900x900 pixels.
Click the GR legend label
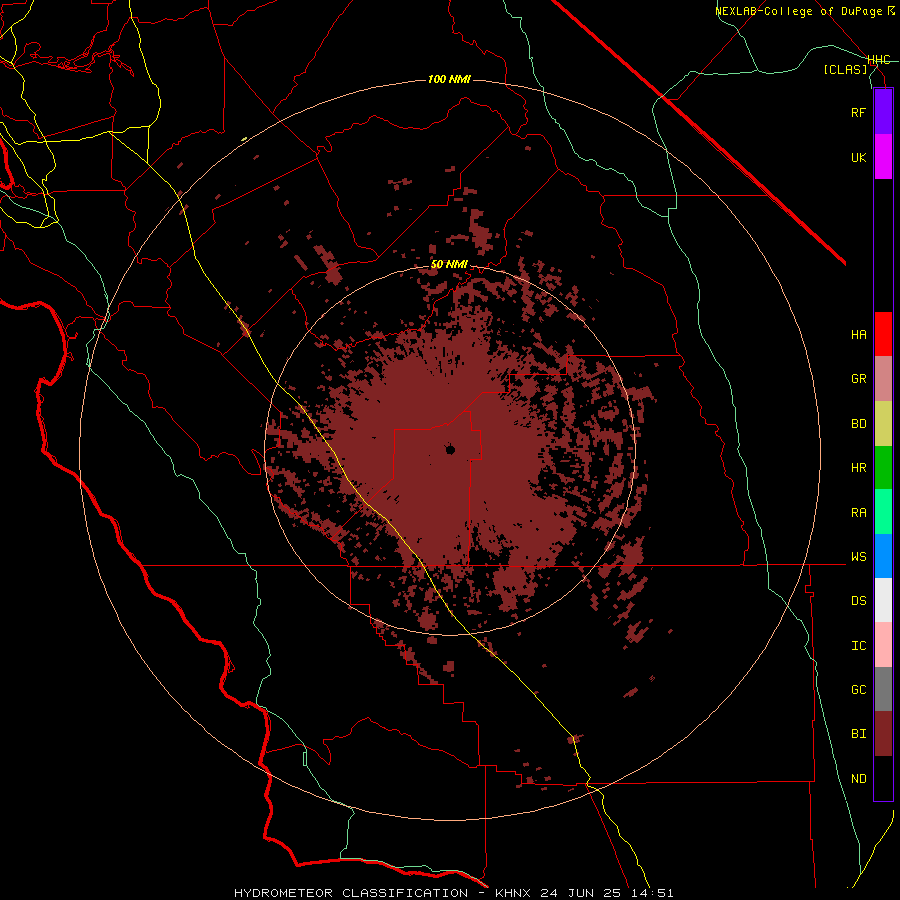(858, 379)
